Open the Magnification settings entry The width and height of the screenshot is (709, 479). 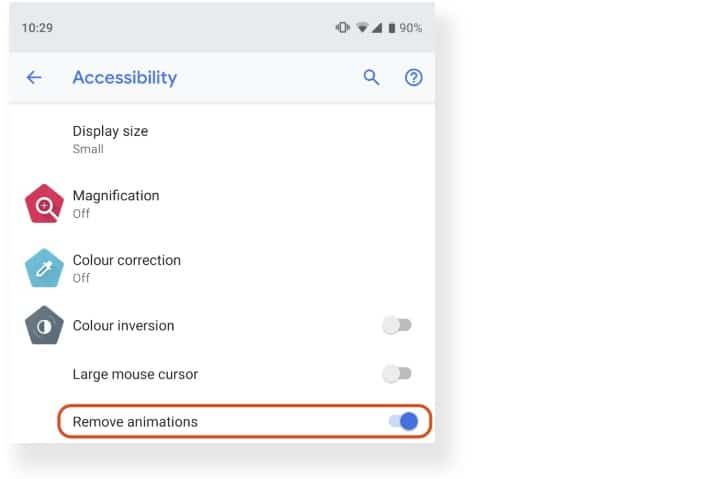tap(222, 204)
